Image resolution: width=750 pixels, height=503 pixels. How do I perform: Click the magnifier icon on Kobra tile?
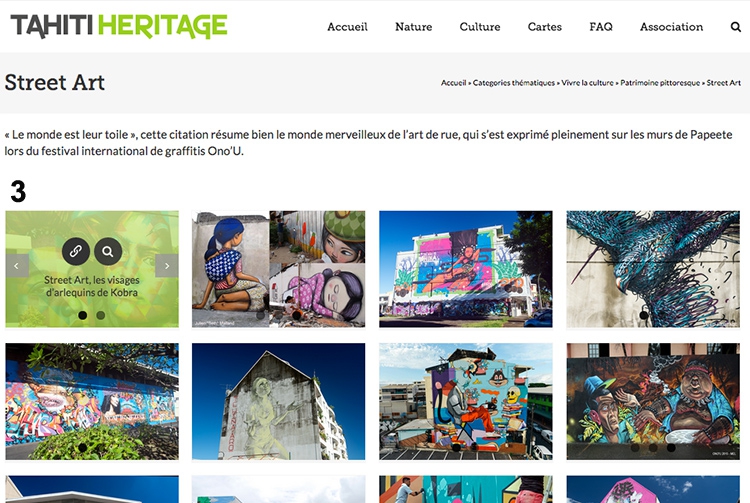tap(108, 251)
